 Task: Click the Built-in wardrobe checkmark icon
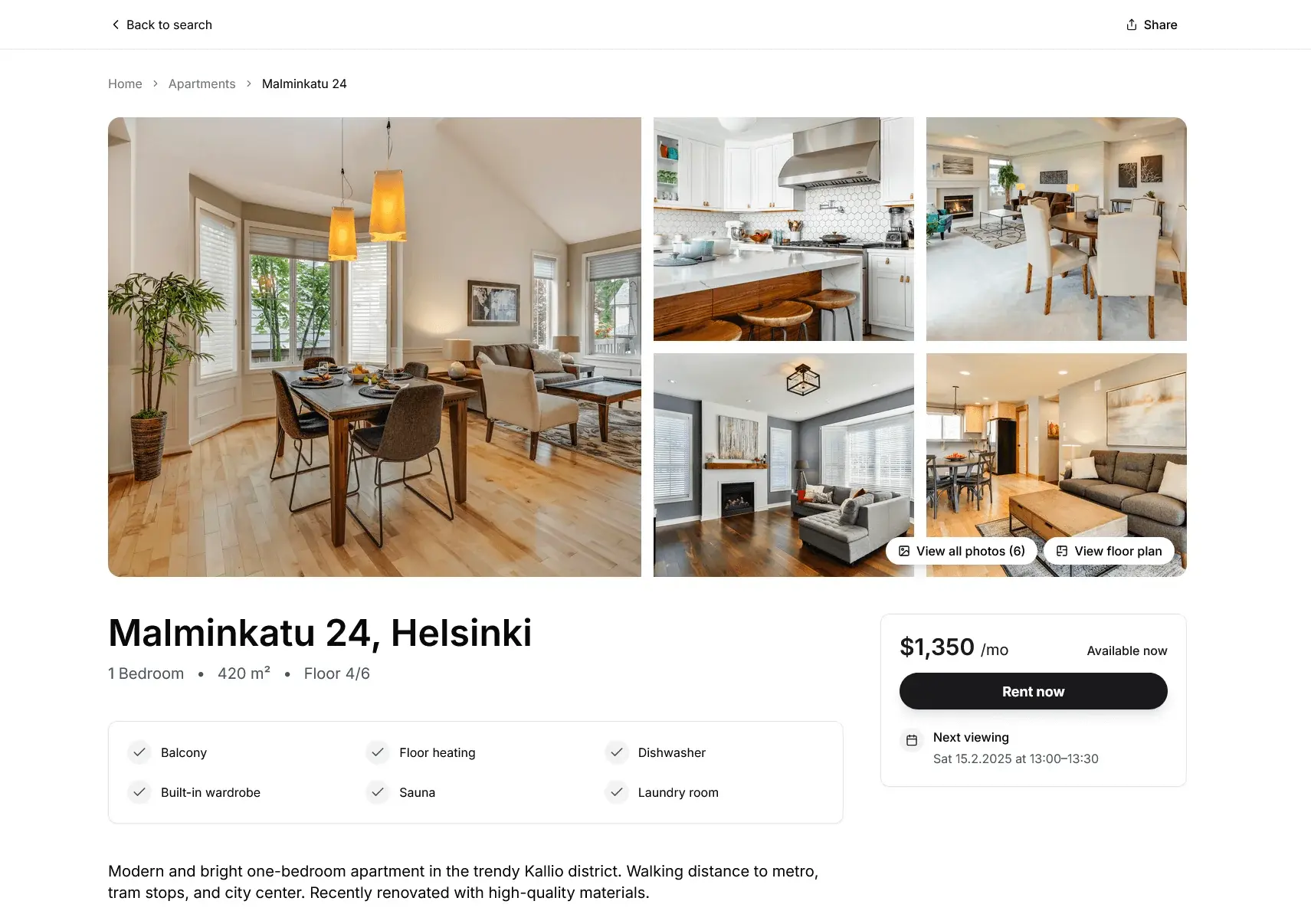[139, 792]
